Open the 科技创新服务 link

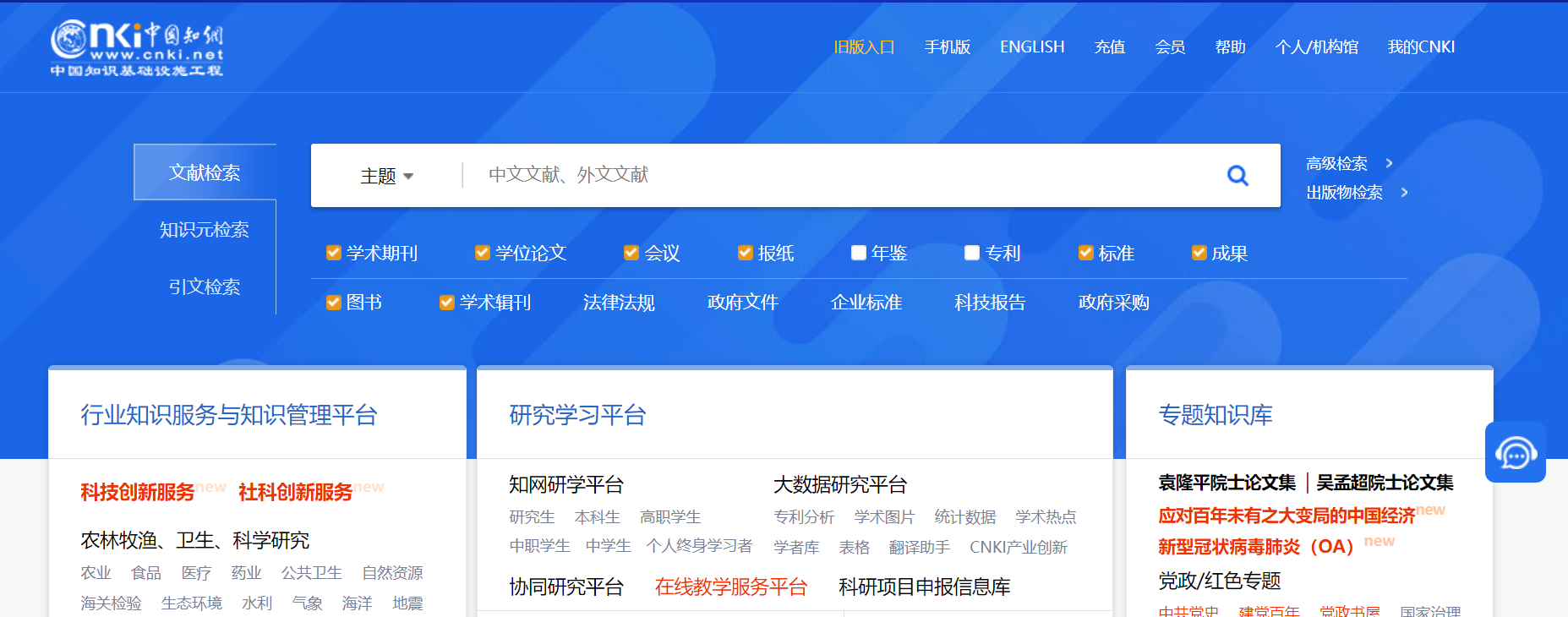click(138, 492)
